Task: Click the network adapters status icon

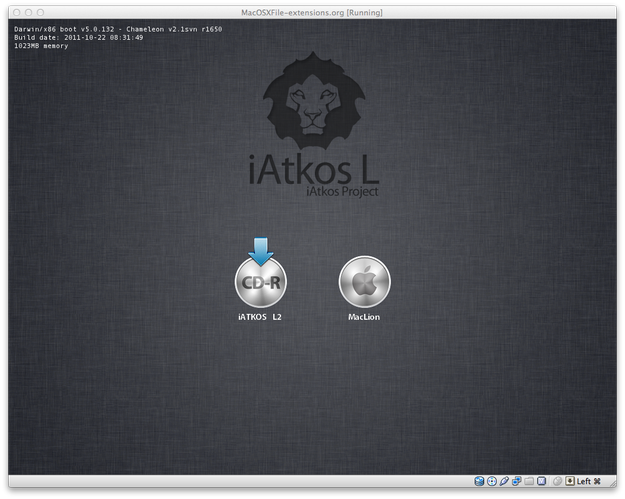Action: 517,481
